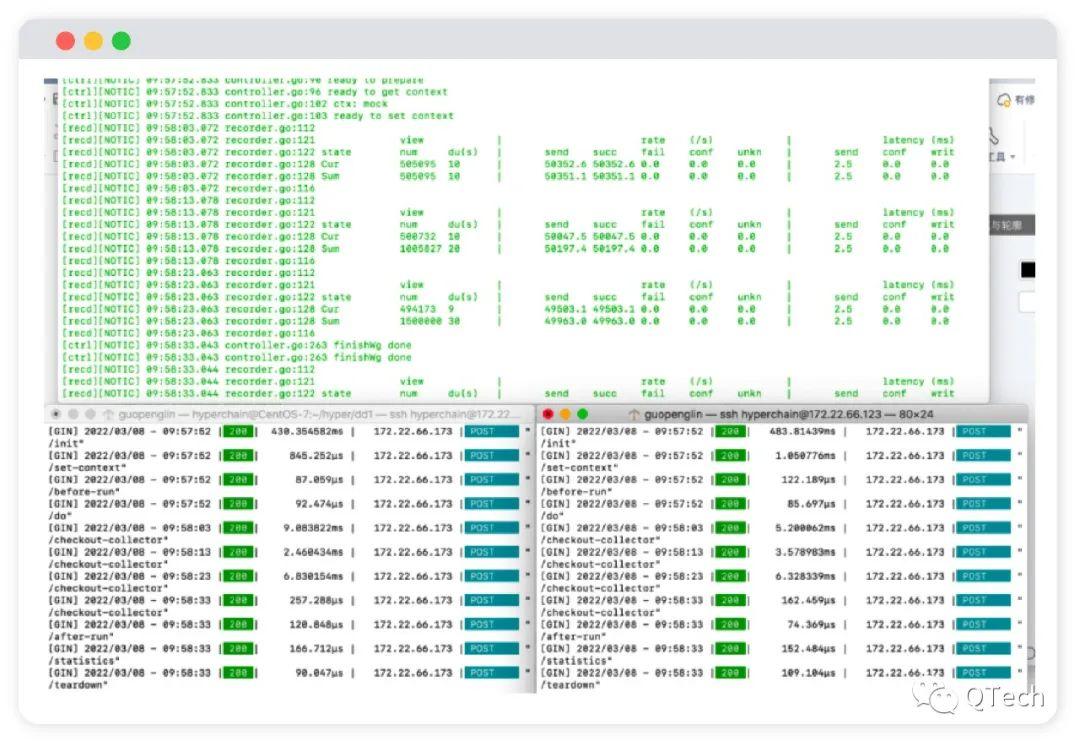Click the grey close button of the hyper/dd1 terminal

tap(56, 414)
